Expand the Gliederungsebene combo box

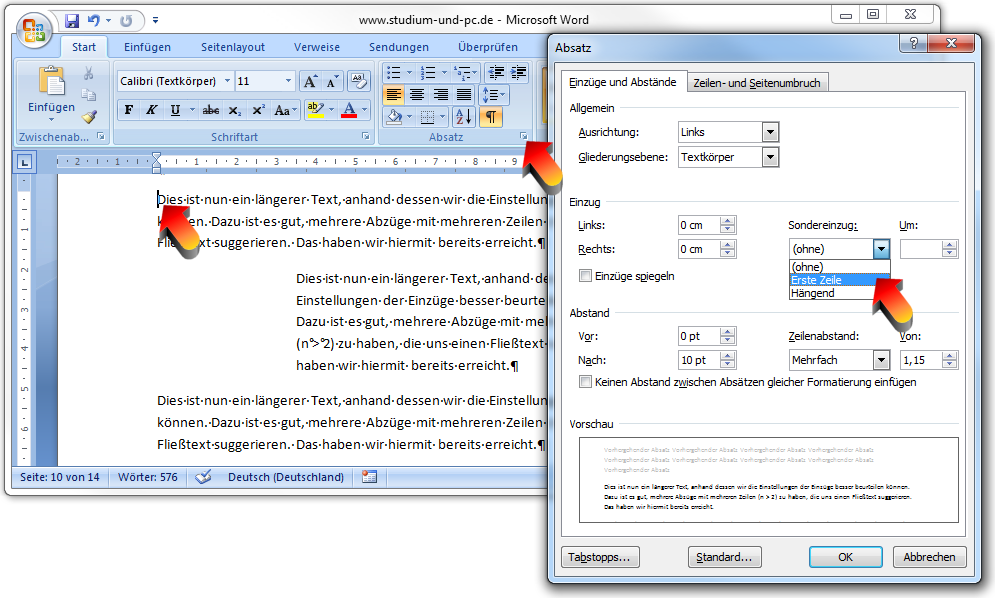(x=770, y=157)
